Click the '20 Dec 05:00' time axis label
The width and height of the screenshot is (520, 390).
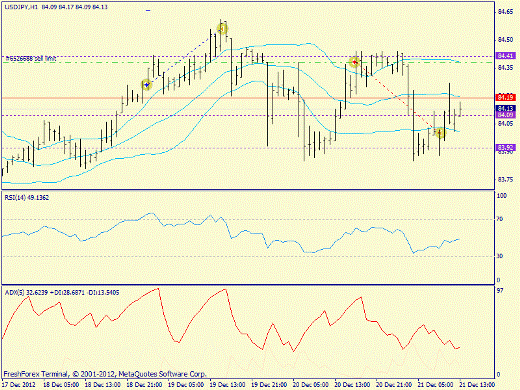click(x=311, y=385)
